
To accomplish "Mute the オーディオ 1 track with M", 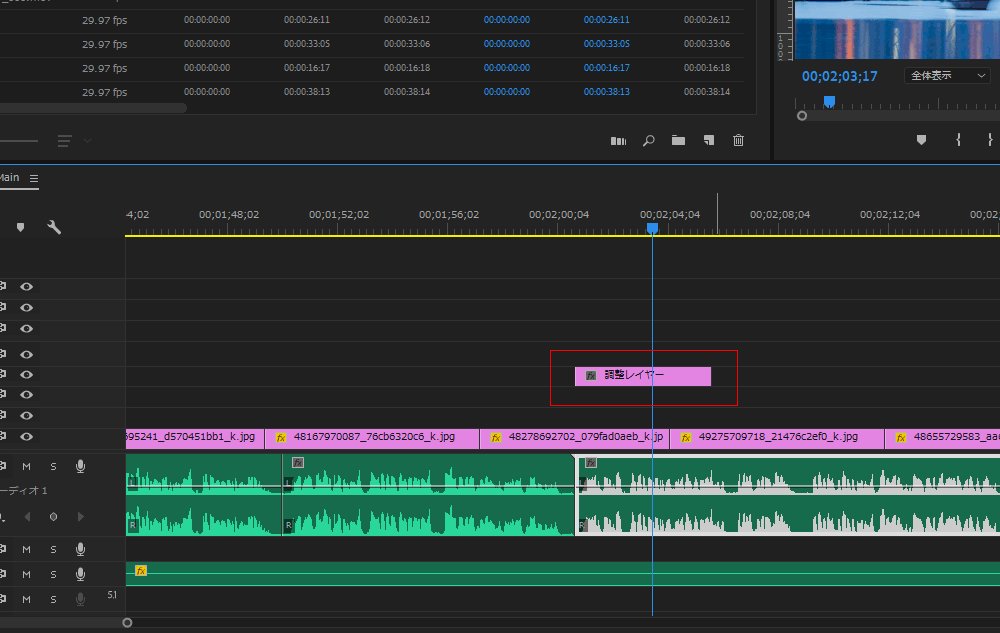I will coord(27,466).
